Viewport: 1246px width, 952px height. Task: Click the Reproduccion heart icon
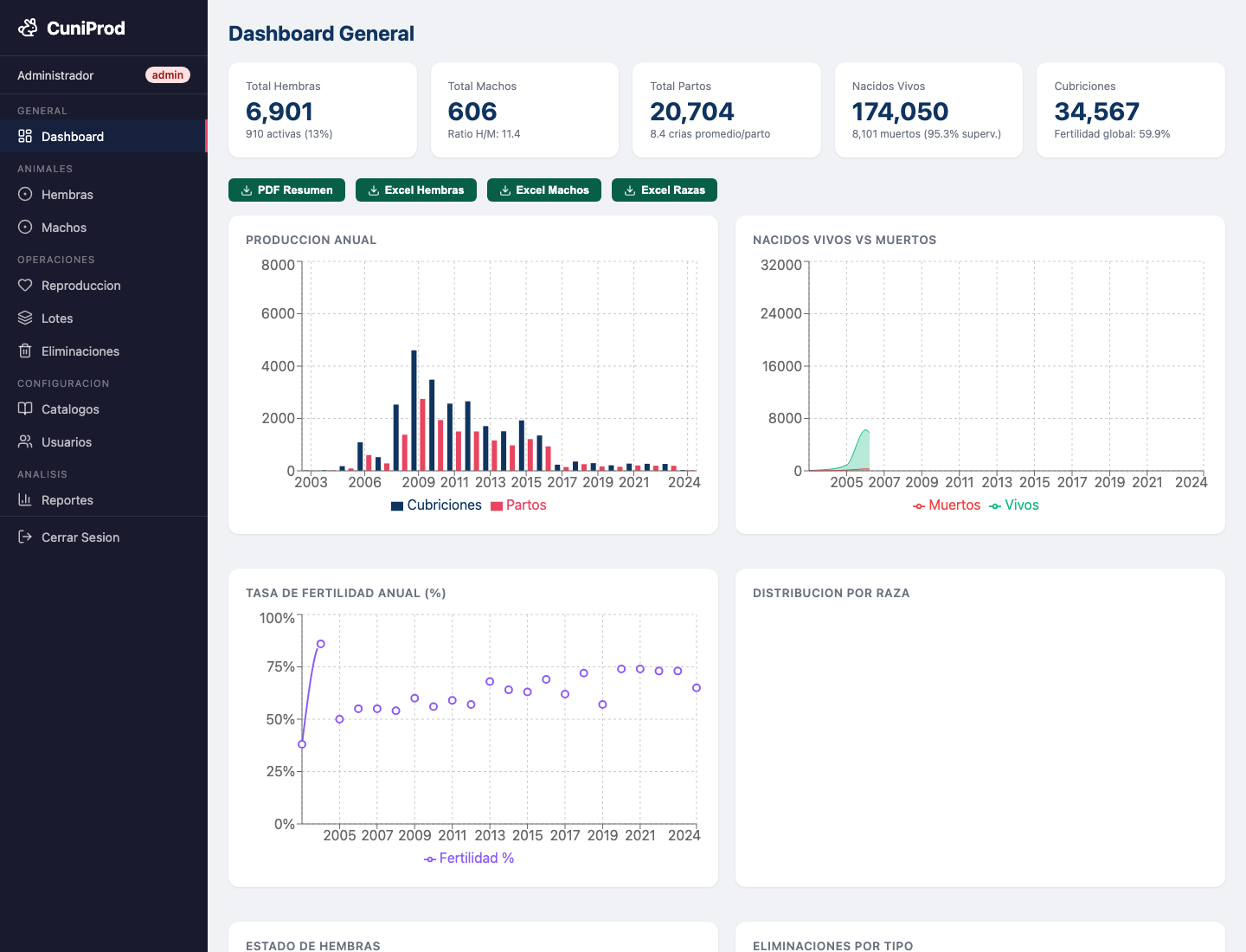(25, 285)
